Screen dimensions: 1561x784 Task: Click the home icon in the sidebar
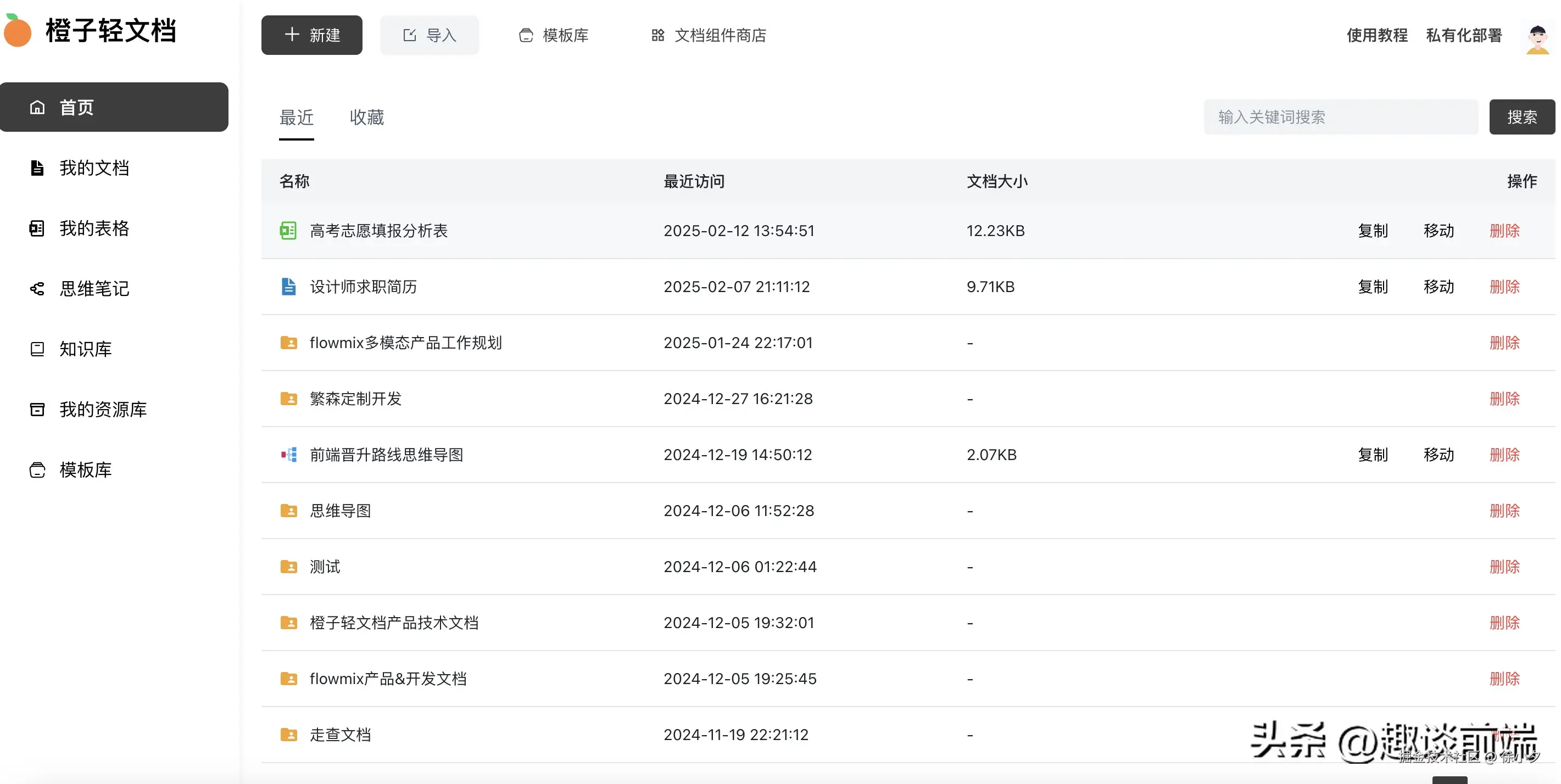[x=37, y=107]
